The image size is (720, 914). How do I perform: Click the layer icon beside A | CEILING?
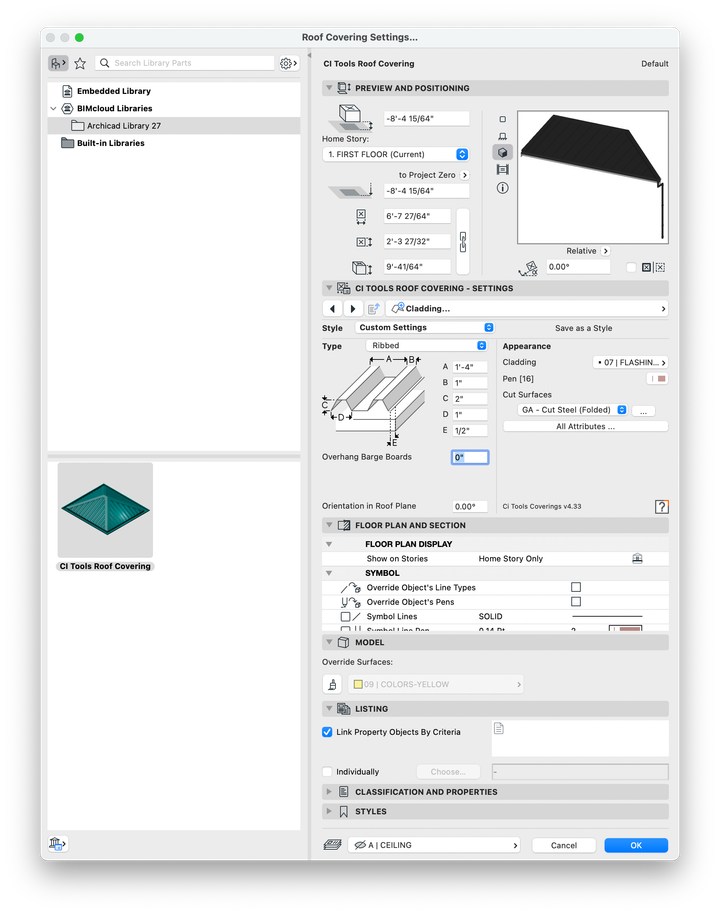pyautogui.click(x=332, y=845)
